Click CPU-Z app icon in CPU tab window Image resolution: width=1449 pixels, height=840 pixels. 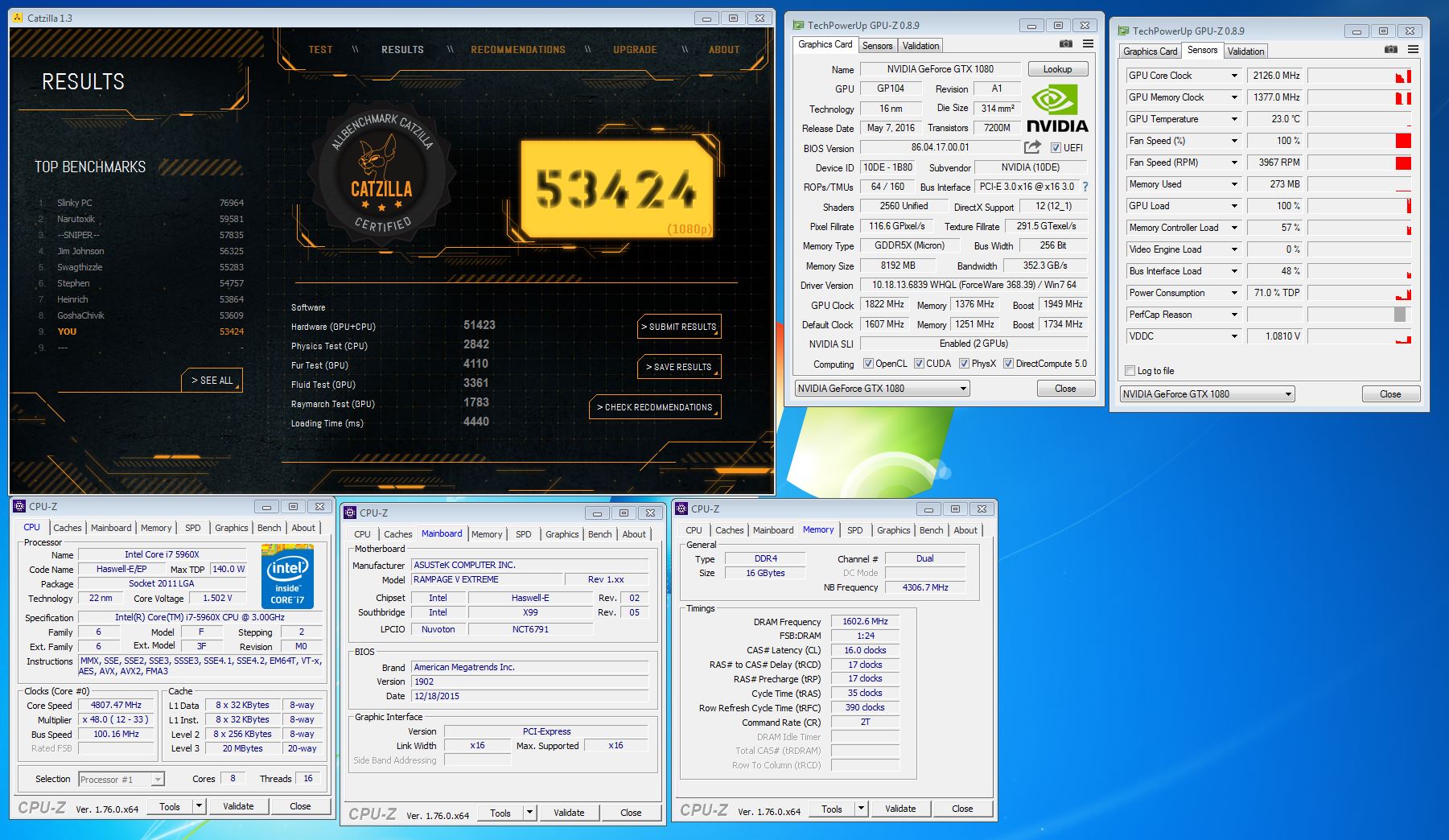pos(20,506)
